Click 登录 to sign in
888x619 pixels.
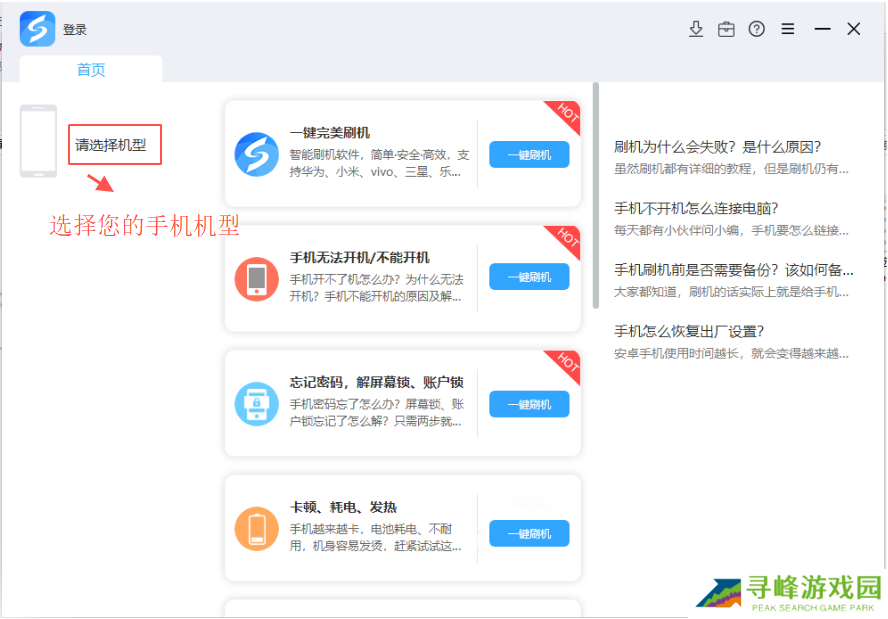(x=75, y=29)
